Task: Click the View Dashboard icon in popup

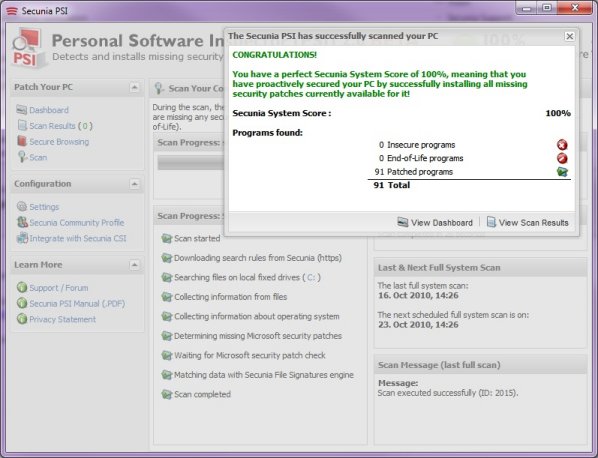Action: (402, 222)
